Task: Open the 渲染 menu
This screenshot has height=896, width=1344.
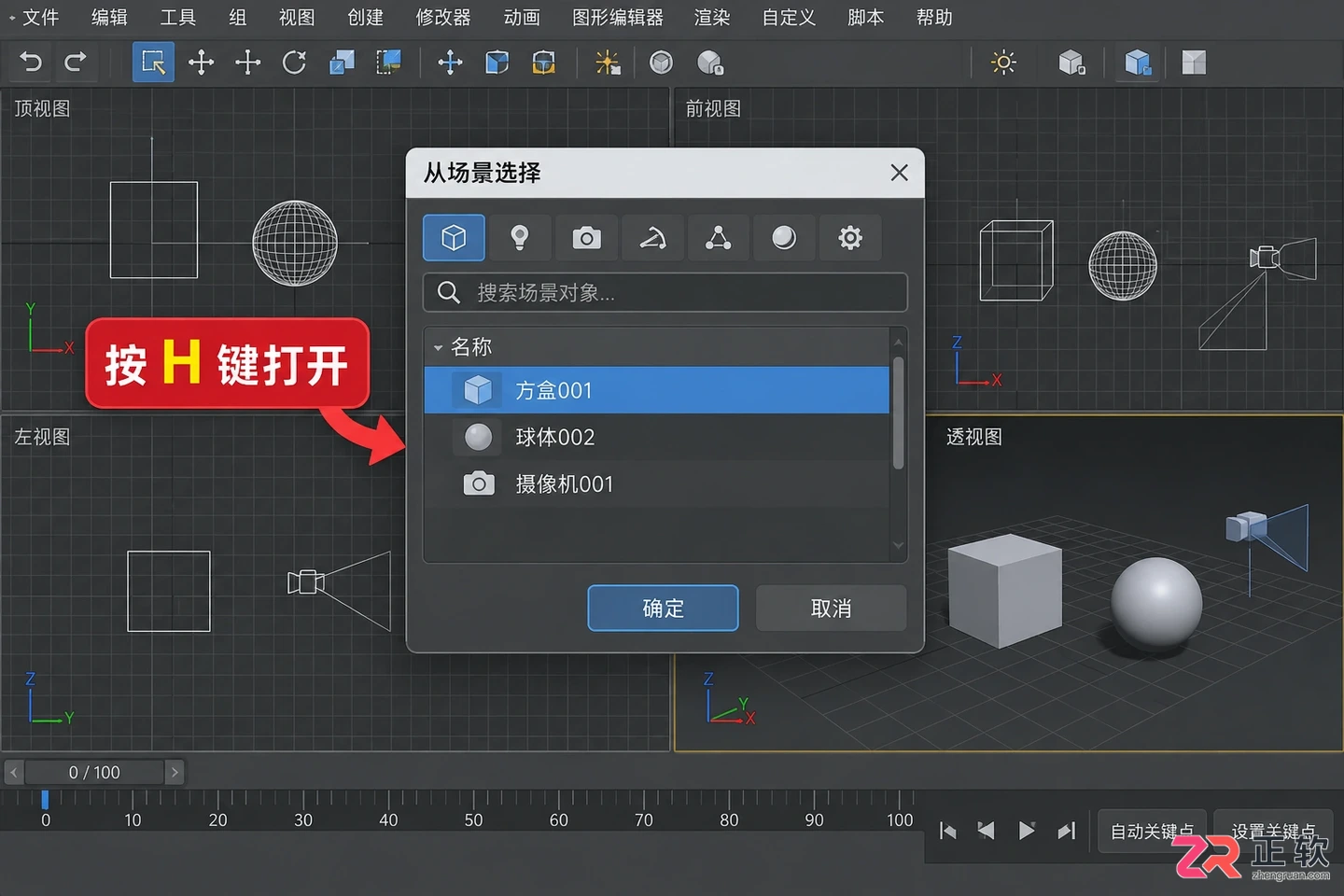Action: pos(712,18)
